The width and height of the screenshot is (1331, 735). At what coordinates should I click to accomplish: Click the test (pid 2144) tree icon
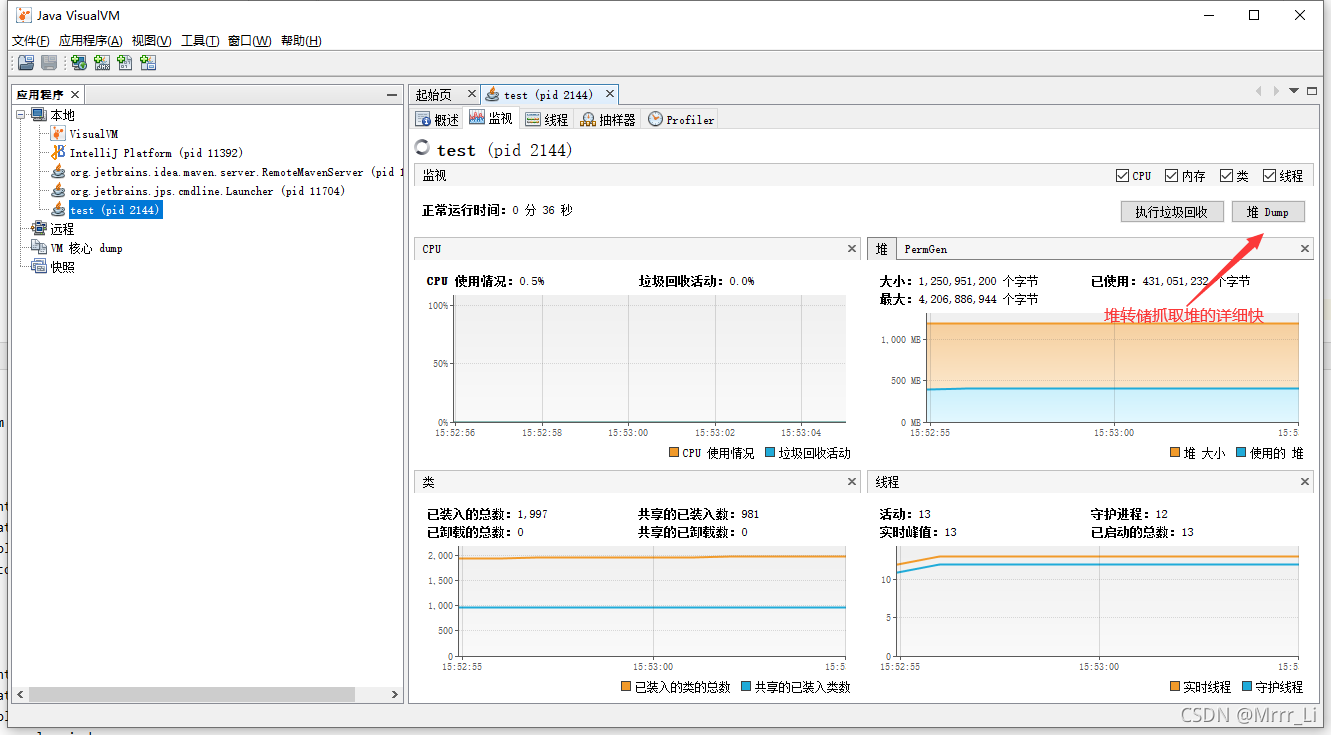pyautogui.click(x=58, y=209)
